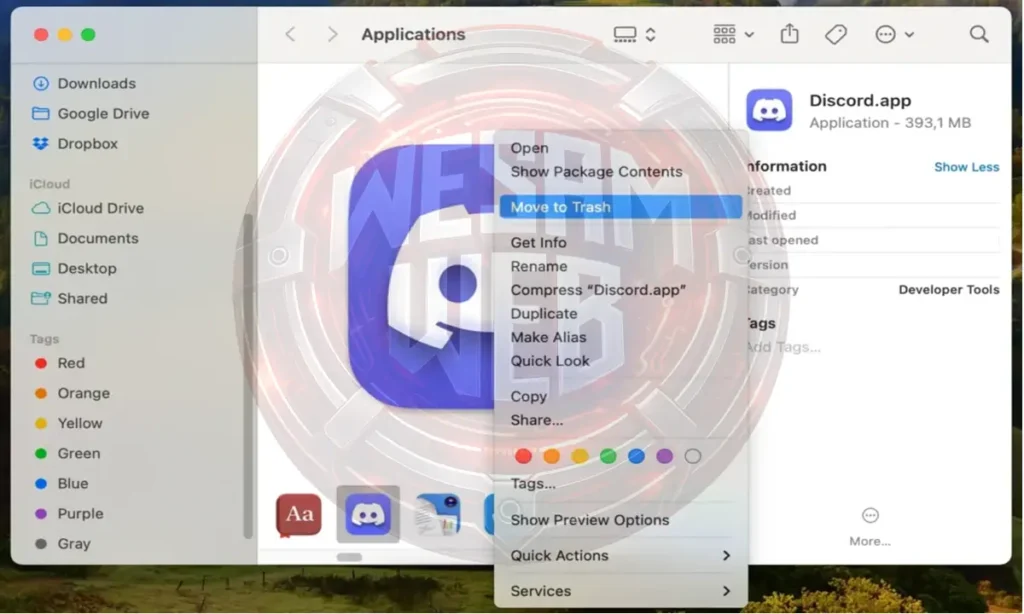This screenshot has height=614, width=1024.
Task: Open the group-by grid dropdown
Action: pyautogui.click(x=733, y=34)
